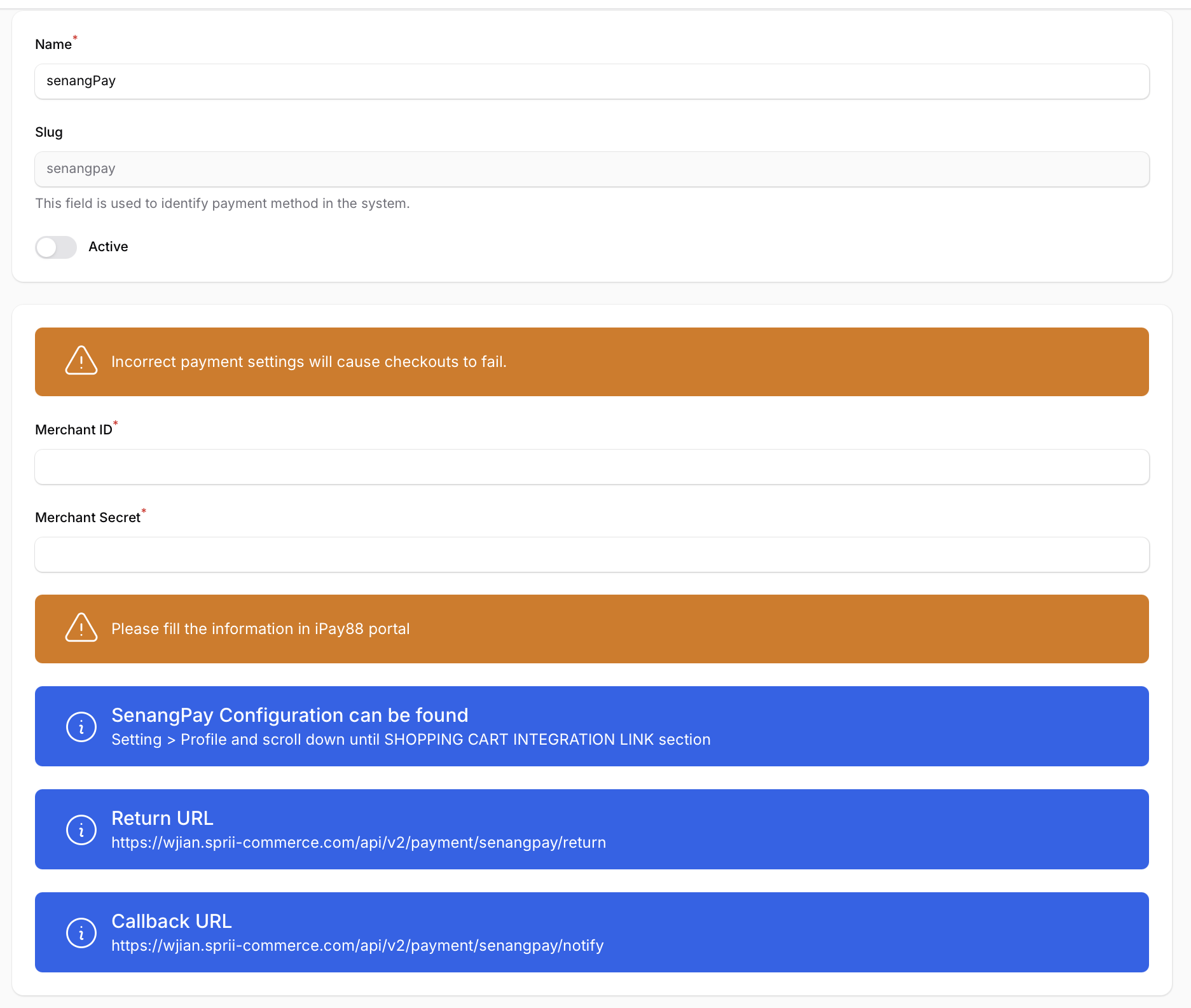
Task: Click 'SenangPay Configuration can be found' heading
Action: [290, 715]
